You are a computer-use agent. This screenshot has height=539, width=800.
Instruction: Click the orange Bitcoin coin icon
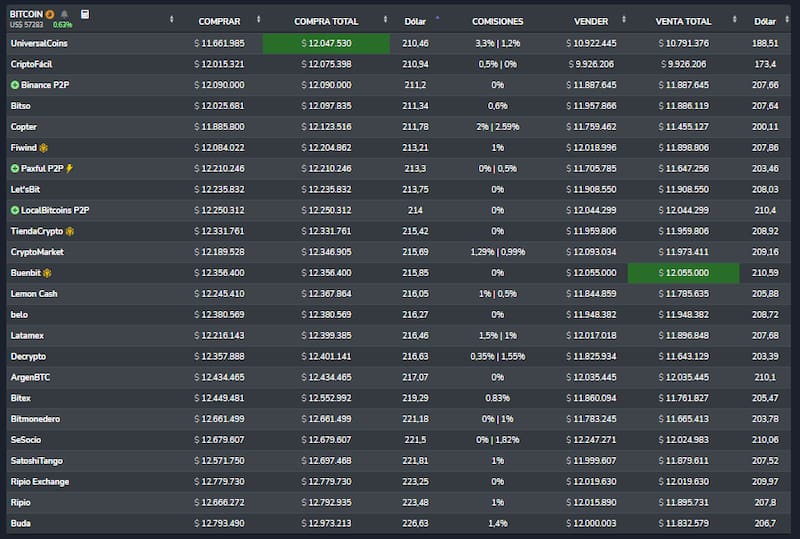50,15
